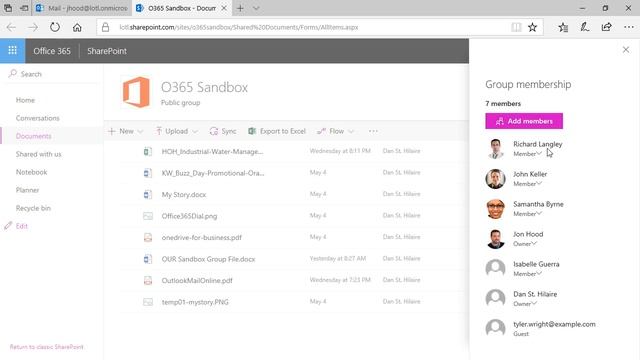Open the Upload dropdown in command bar
This screenshot has width=640, height=360.
coord(177,131)
